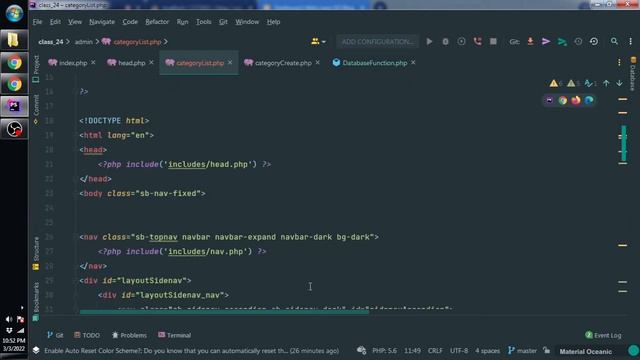Open the Git menu
640x360 pixels.
tap(223, 22)
